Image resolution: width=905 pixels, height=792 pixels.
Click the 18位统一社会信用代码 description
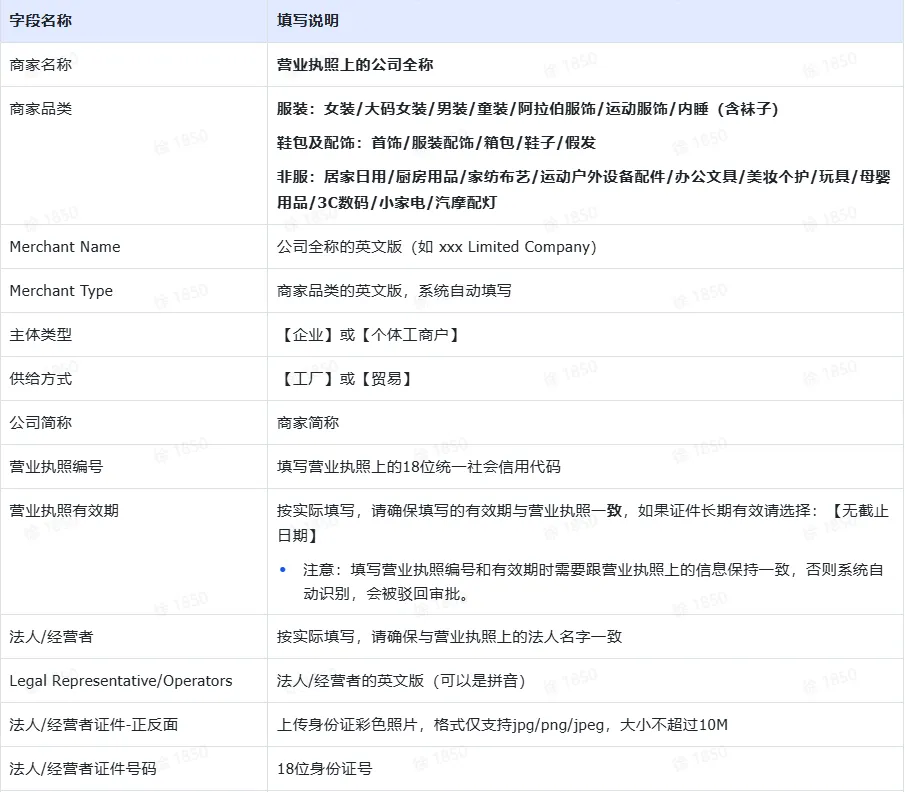click(x=418, y=466)
